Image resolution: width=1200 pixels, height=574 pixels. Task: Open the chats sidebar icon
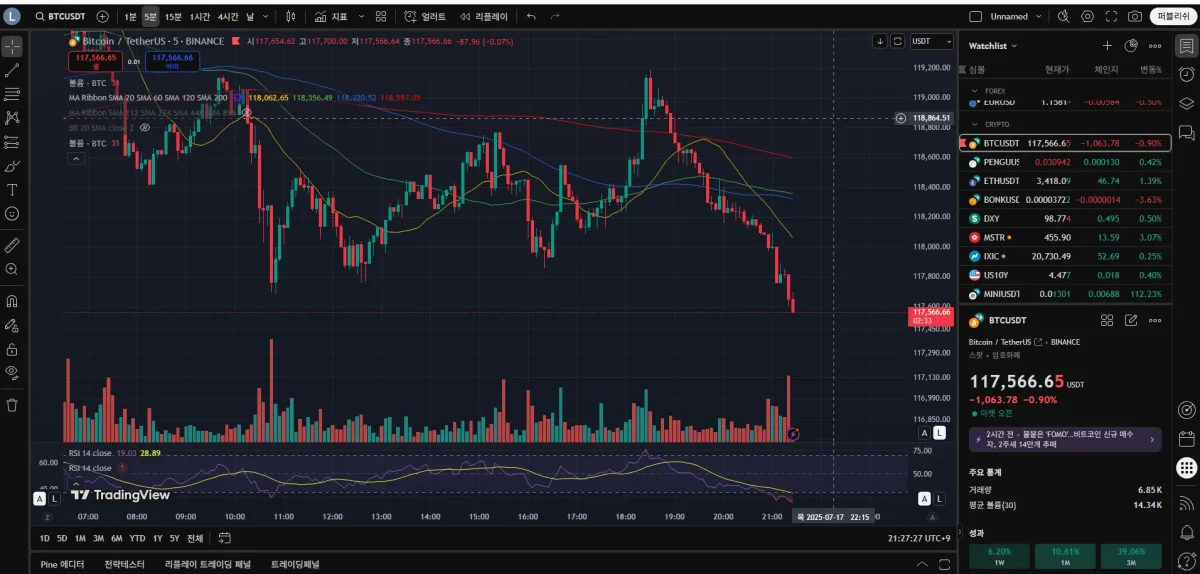1186,132
